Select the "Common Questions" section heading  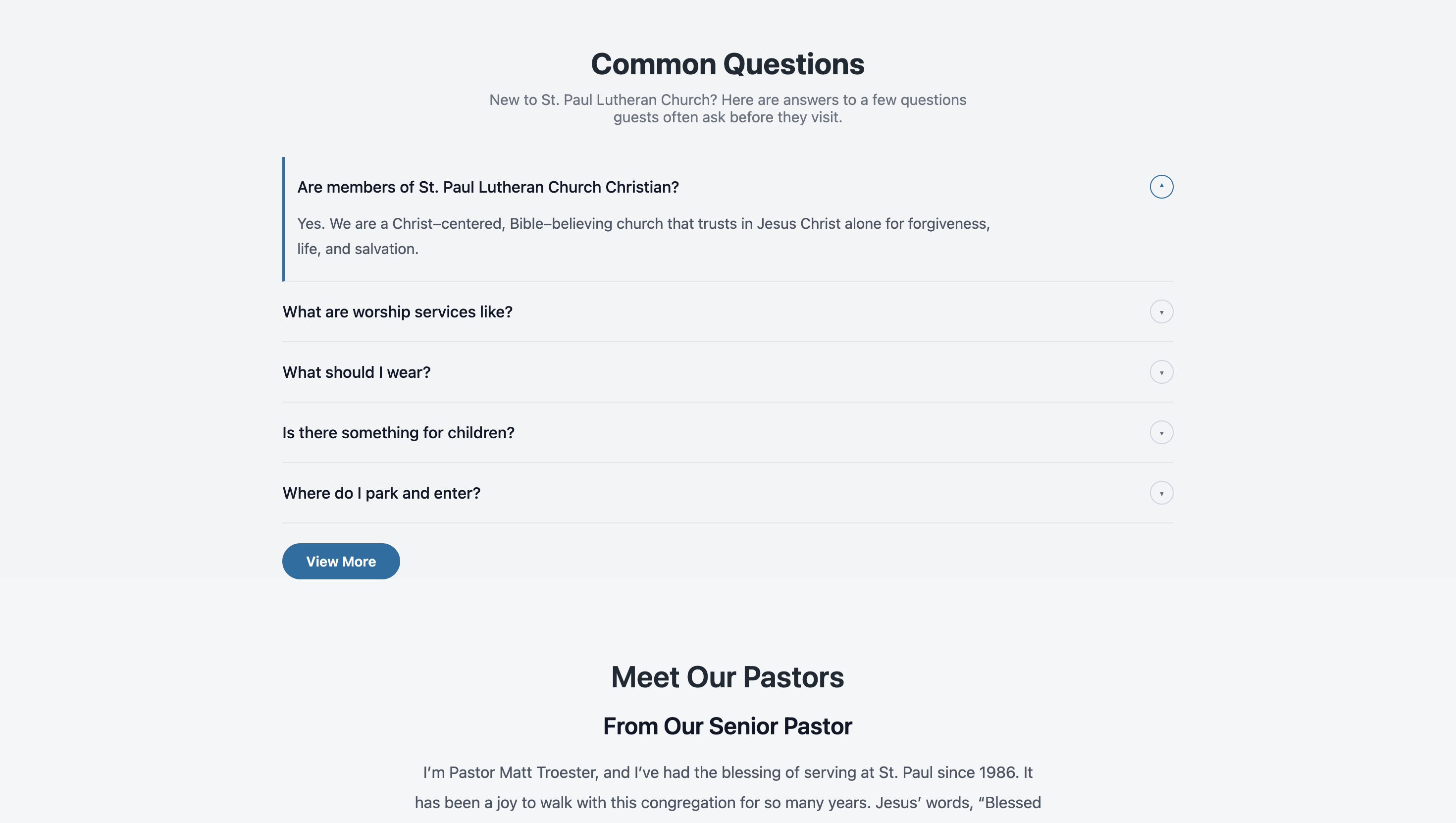coord(728,63)
